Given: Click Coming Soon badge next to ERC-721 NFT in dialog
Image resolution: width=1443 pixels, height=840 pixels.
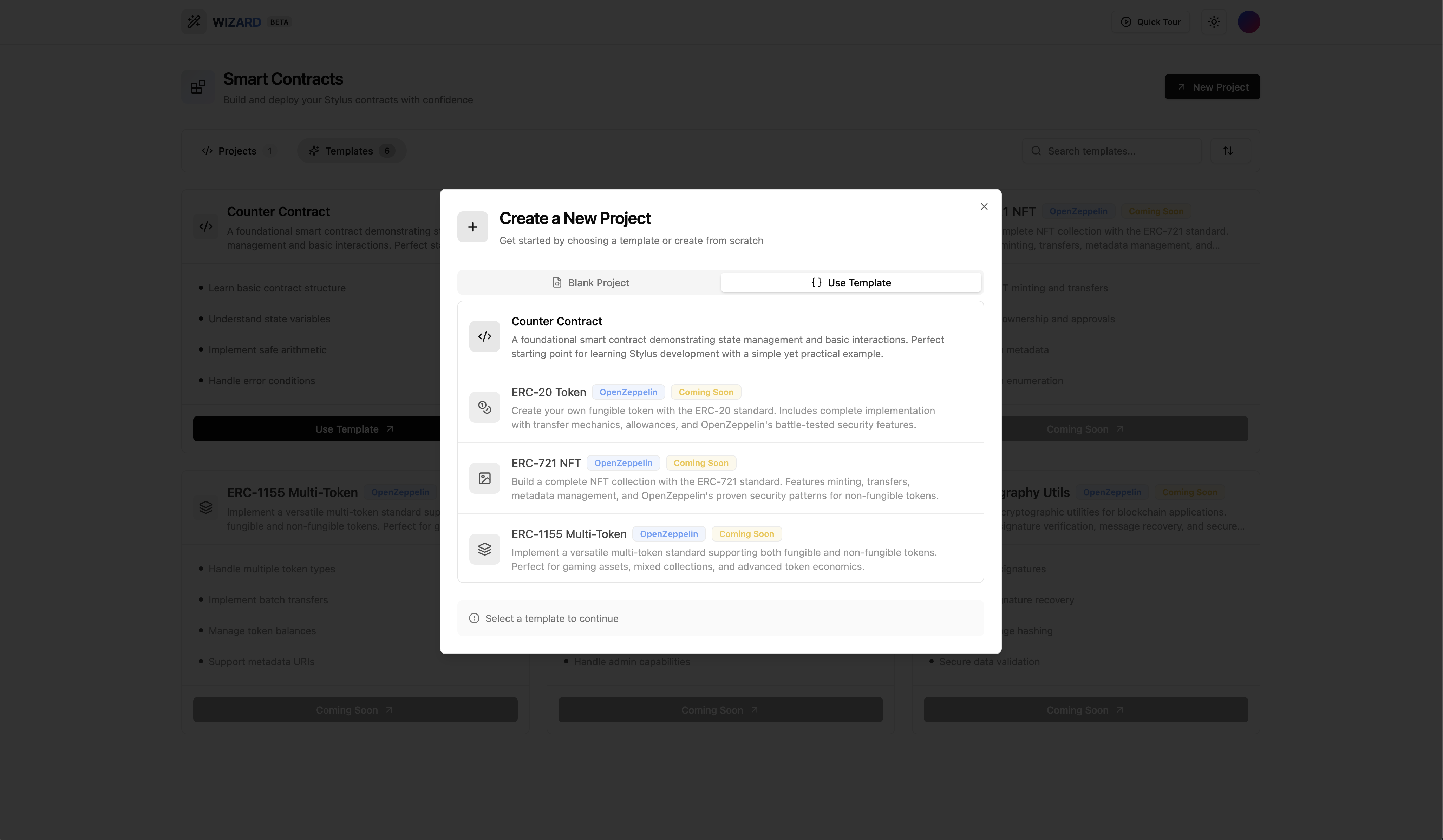Looking at the screenshot, I should tap(701, 463).
